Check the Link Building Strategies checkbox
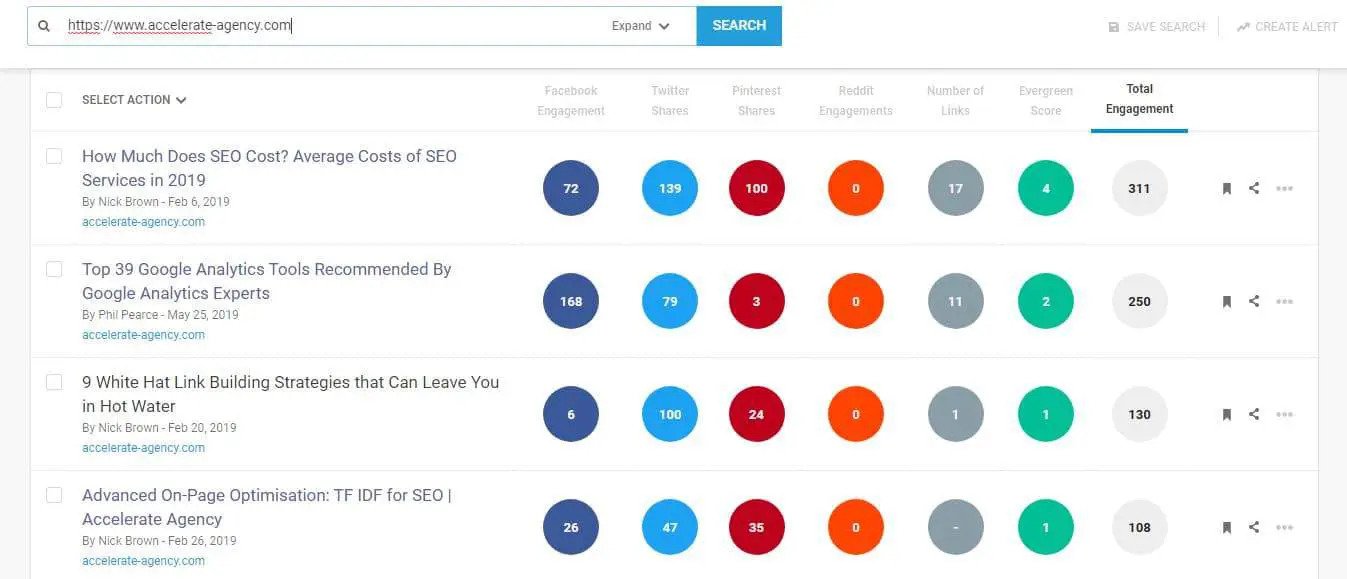 tap(54, 382)
